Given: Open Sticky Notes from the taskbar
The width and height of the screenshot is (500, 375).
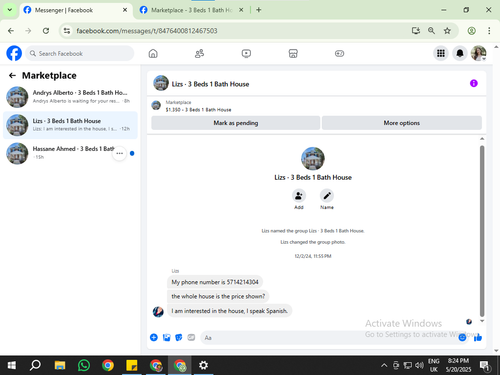Looking at the screenshot, I should tap(132, 365).
